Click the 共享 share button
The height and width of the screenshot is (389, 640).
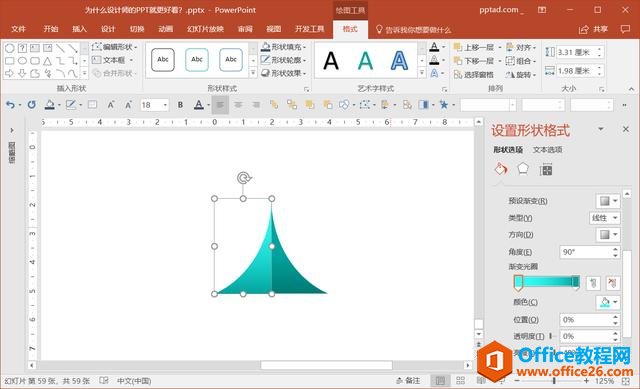(593, 29)
